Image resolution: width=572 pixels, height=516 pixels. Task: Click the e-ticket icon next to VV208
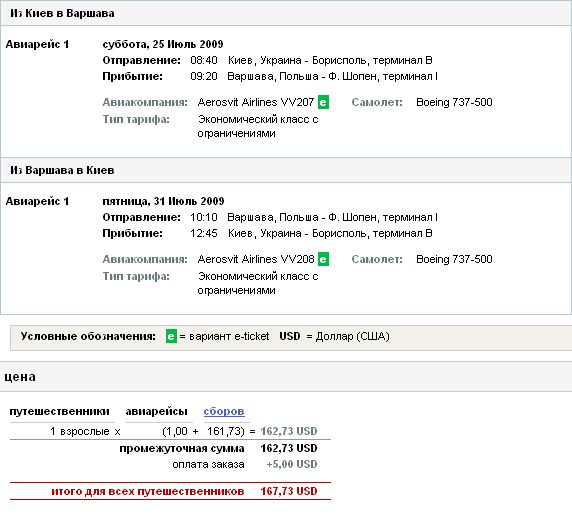click(323, 259)
